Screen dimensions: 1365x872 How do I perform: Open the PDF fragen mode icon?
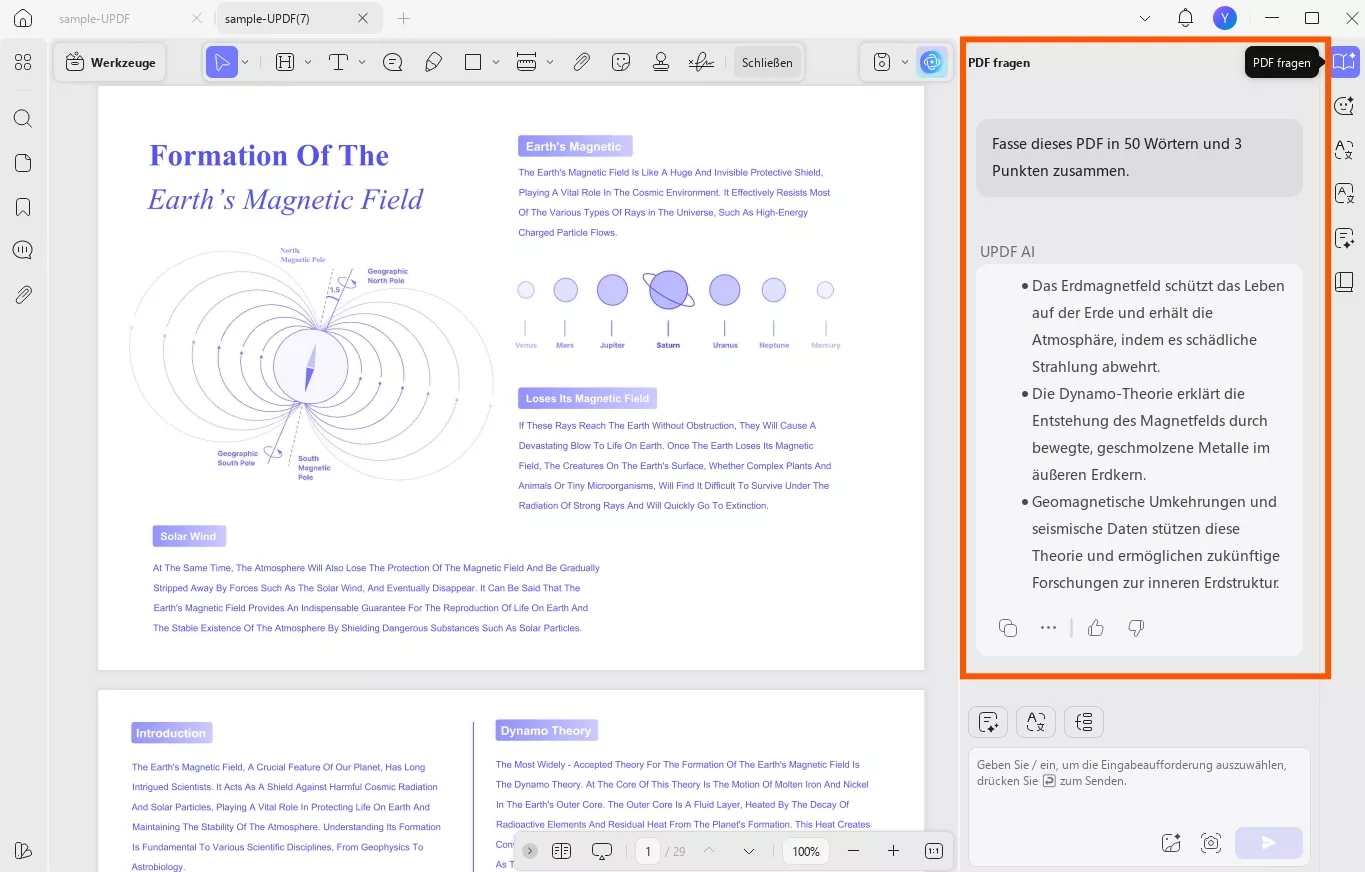click(x=1345, y=61)
